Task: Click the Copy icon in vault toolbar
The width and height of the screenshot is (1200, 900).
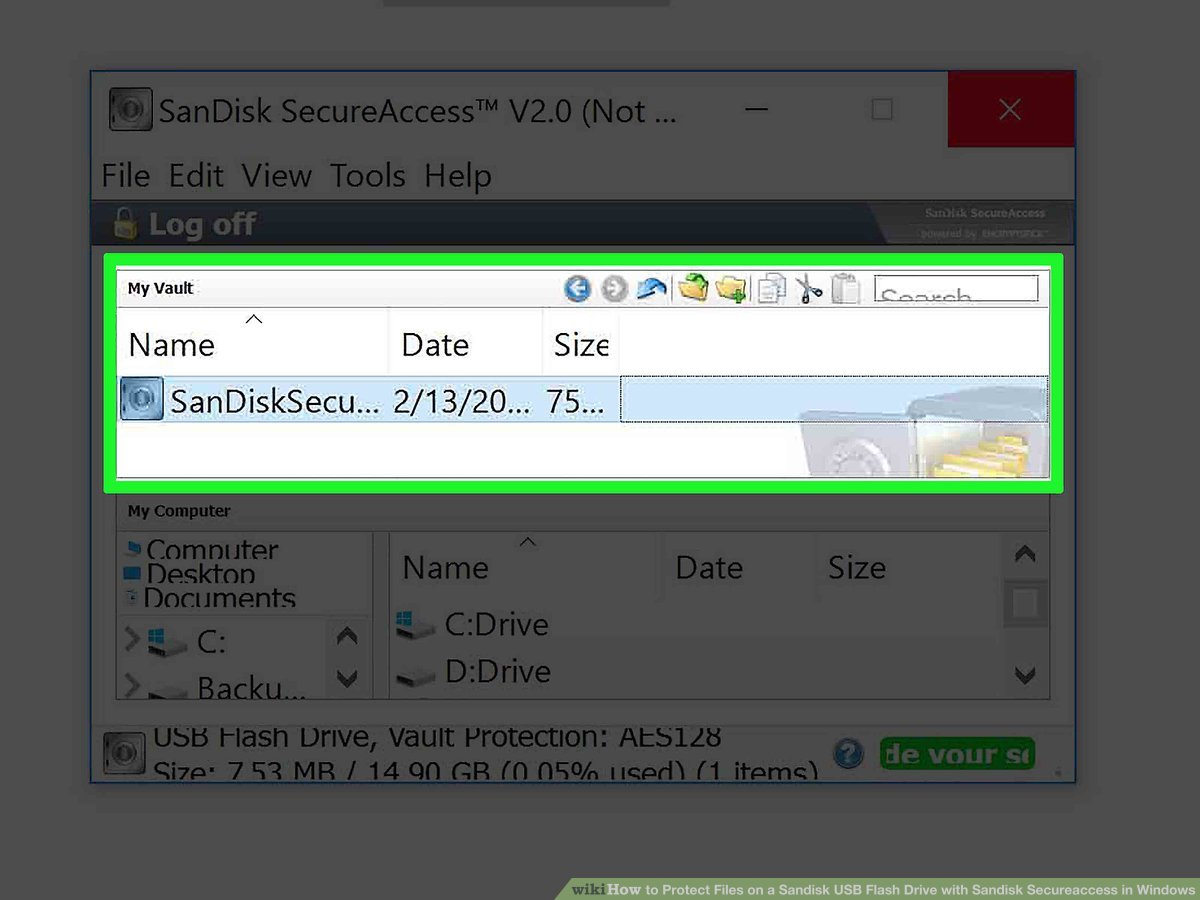Action: pyautogui.click(x=771, y=289)
